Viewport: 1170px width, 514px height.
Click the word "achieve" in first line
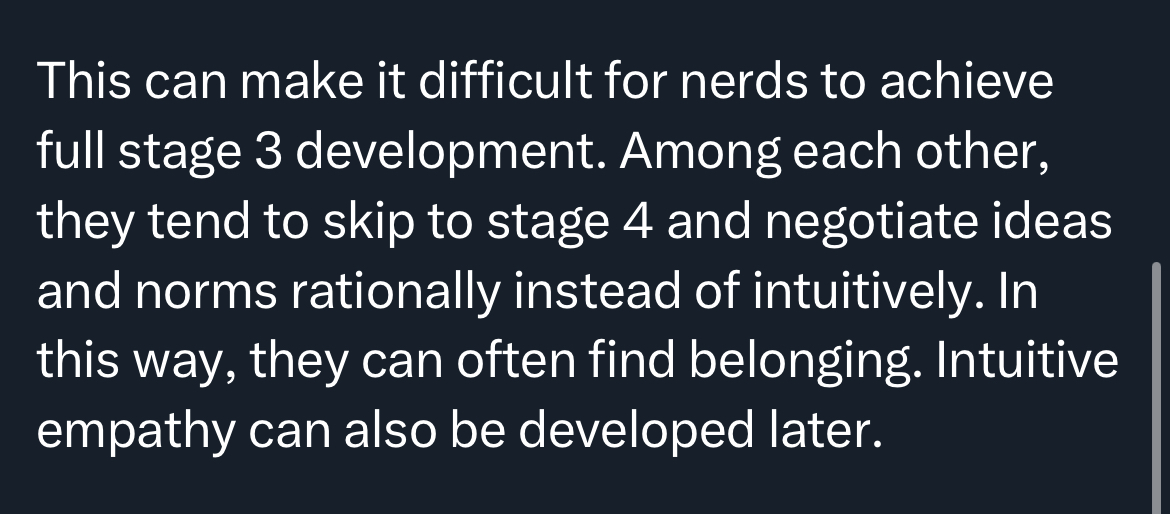[x=966, y=81]
